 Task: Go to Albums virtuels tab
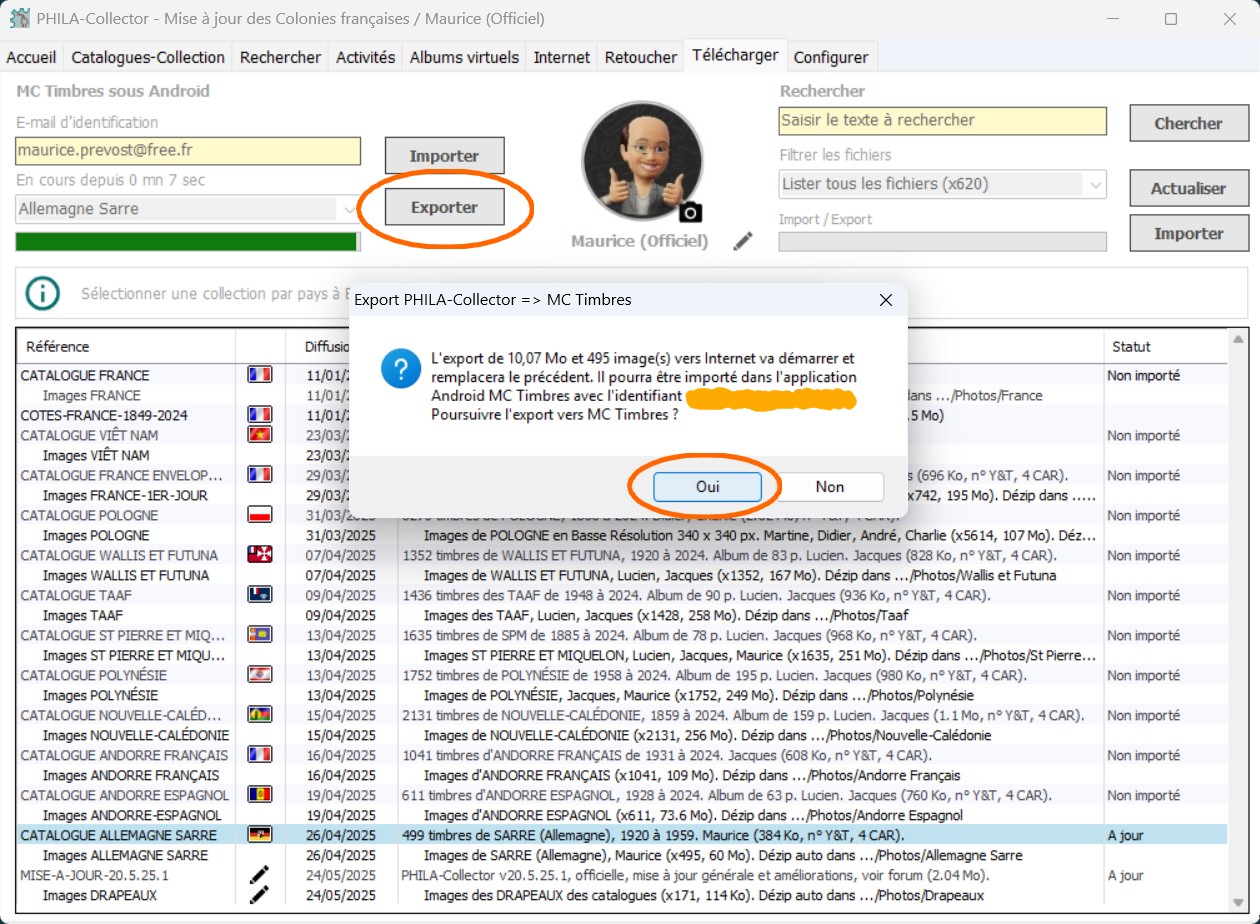[x=464, y=57]
